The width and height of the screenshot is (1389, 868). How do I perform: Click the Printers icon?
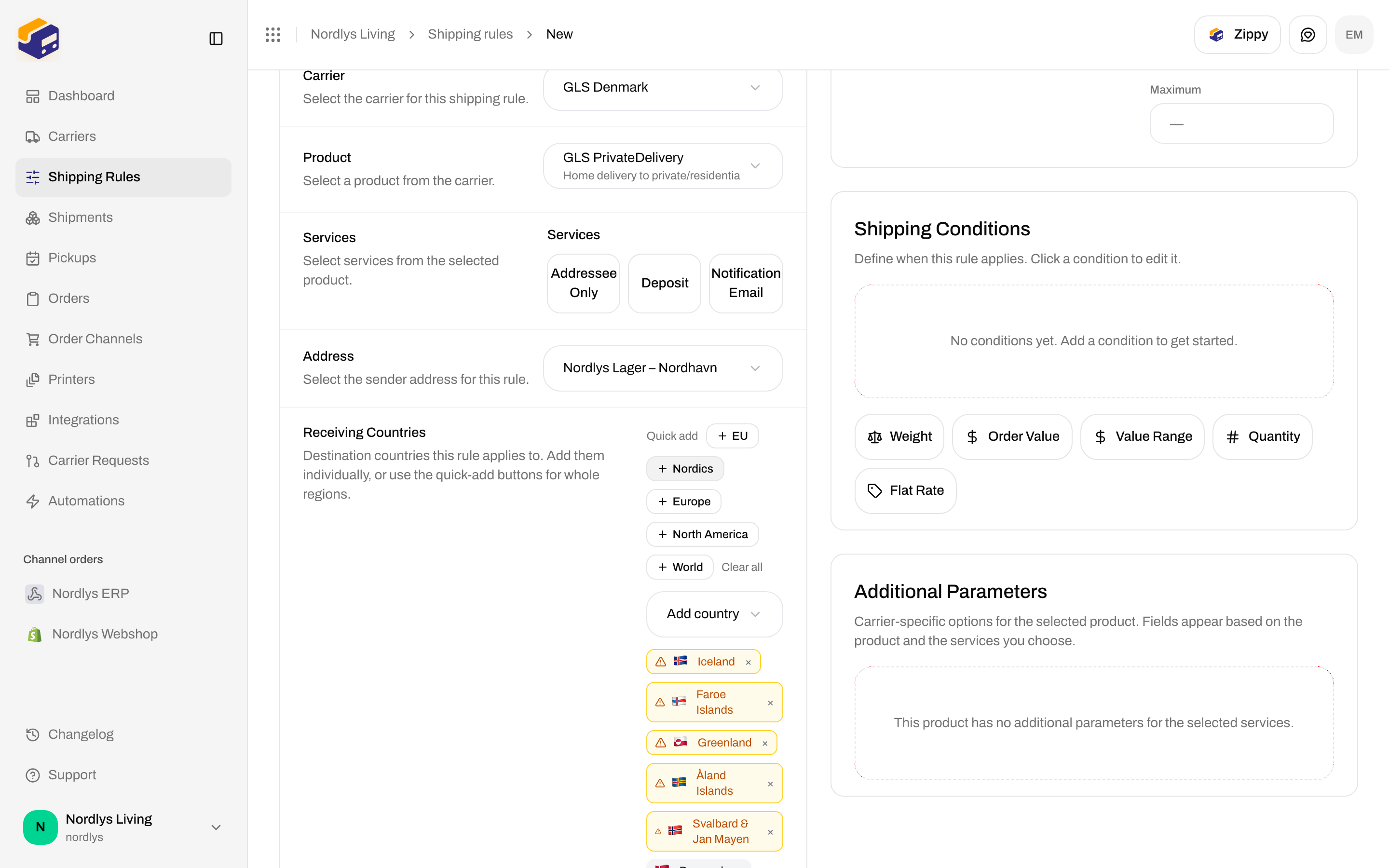pyautogui.click(x=33, y=380)
